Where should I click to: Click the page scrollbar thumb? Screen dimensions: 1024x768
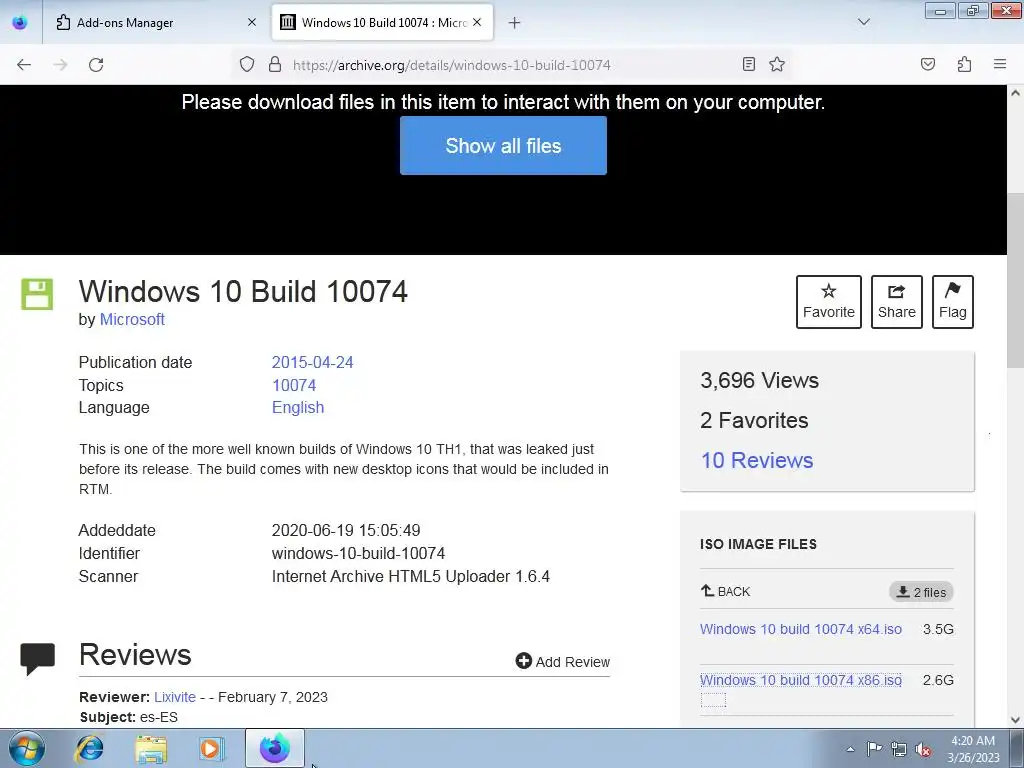click(x=1016, y=280)
